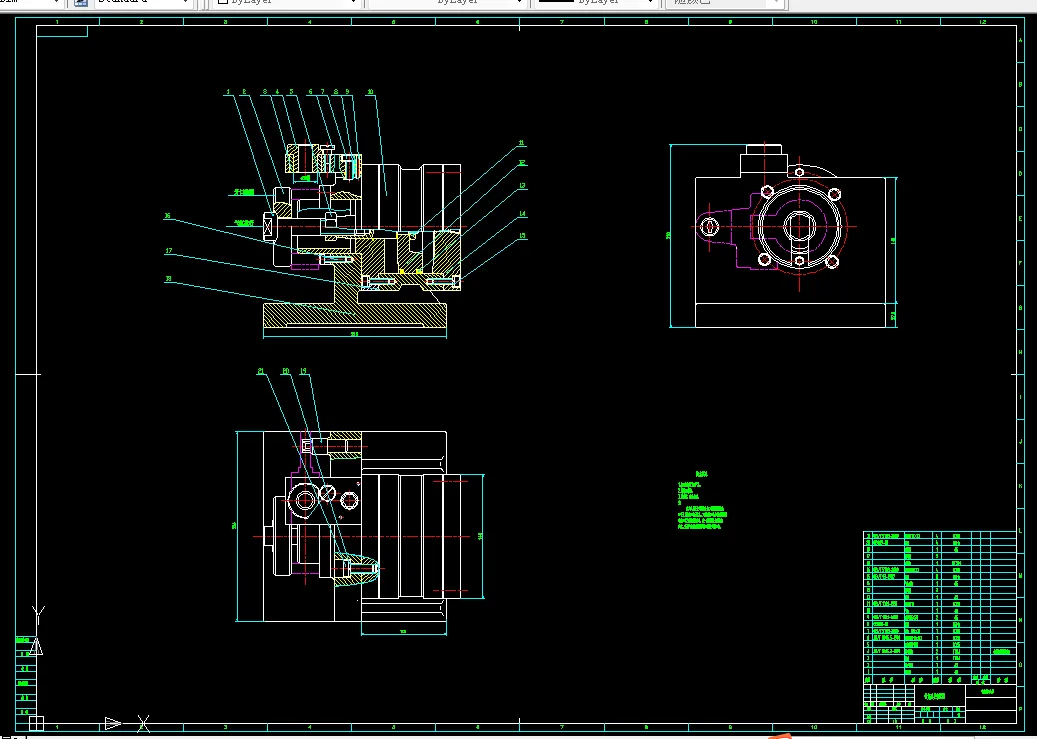Select part balloon number 10
The width and height of the screenshot is (1037, 739).
point(370,92)
